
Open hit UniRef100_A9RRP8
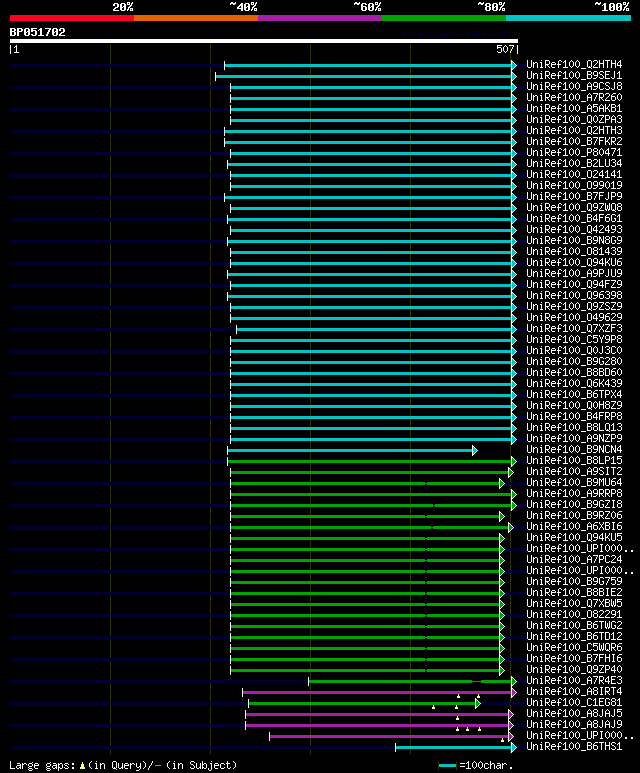tap(574, 494)
